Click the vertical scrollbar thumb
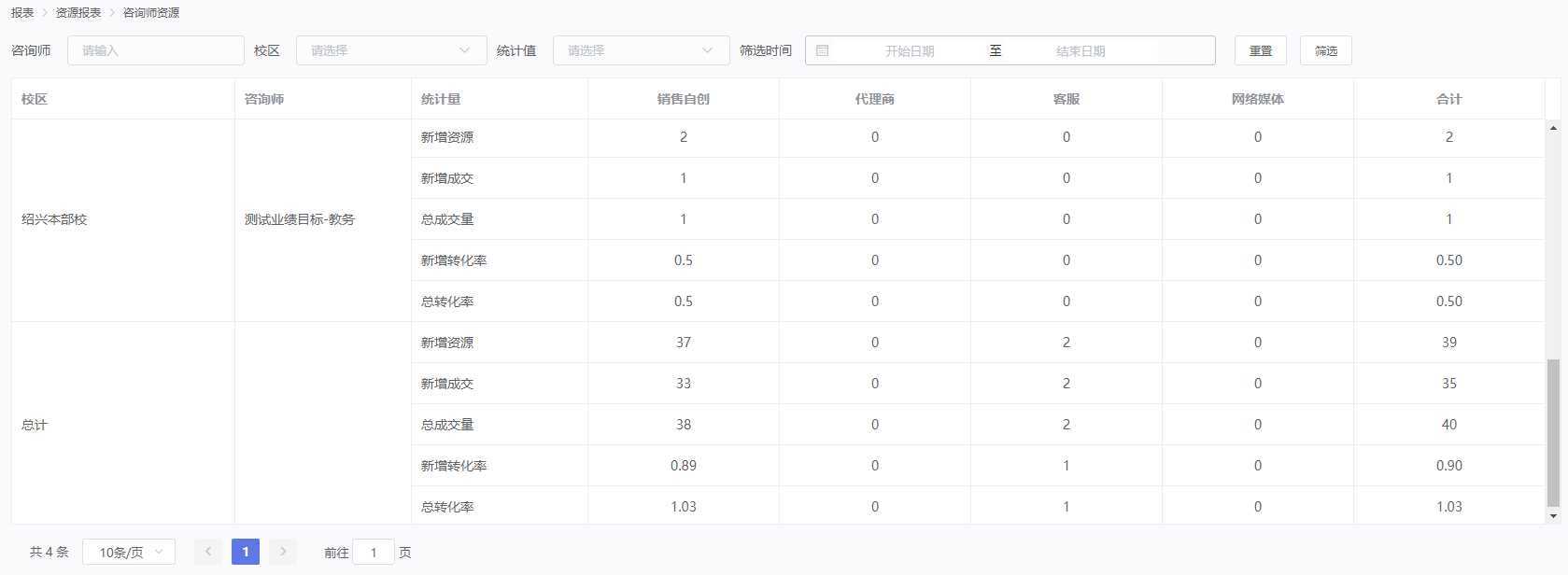Screen dimensions: 1568x575 [1553, 433]
